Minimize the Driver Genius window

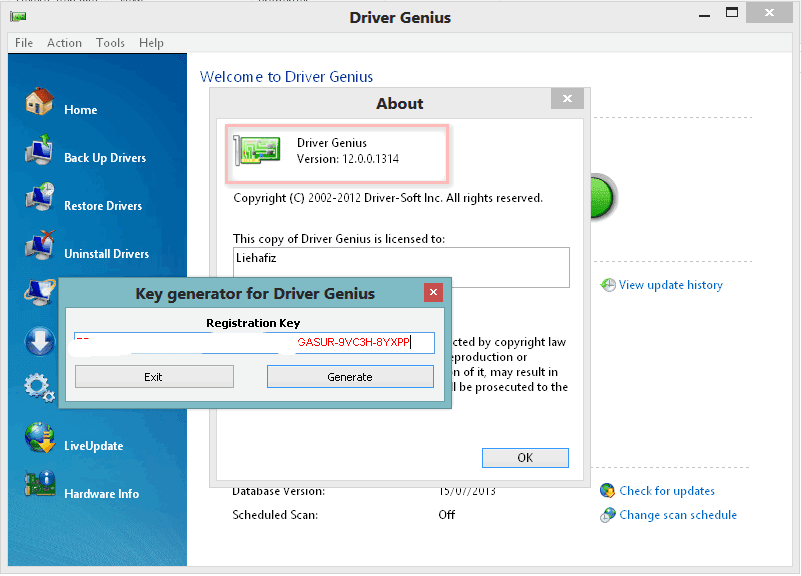click(704, 15)
